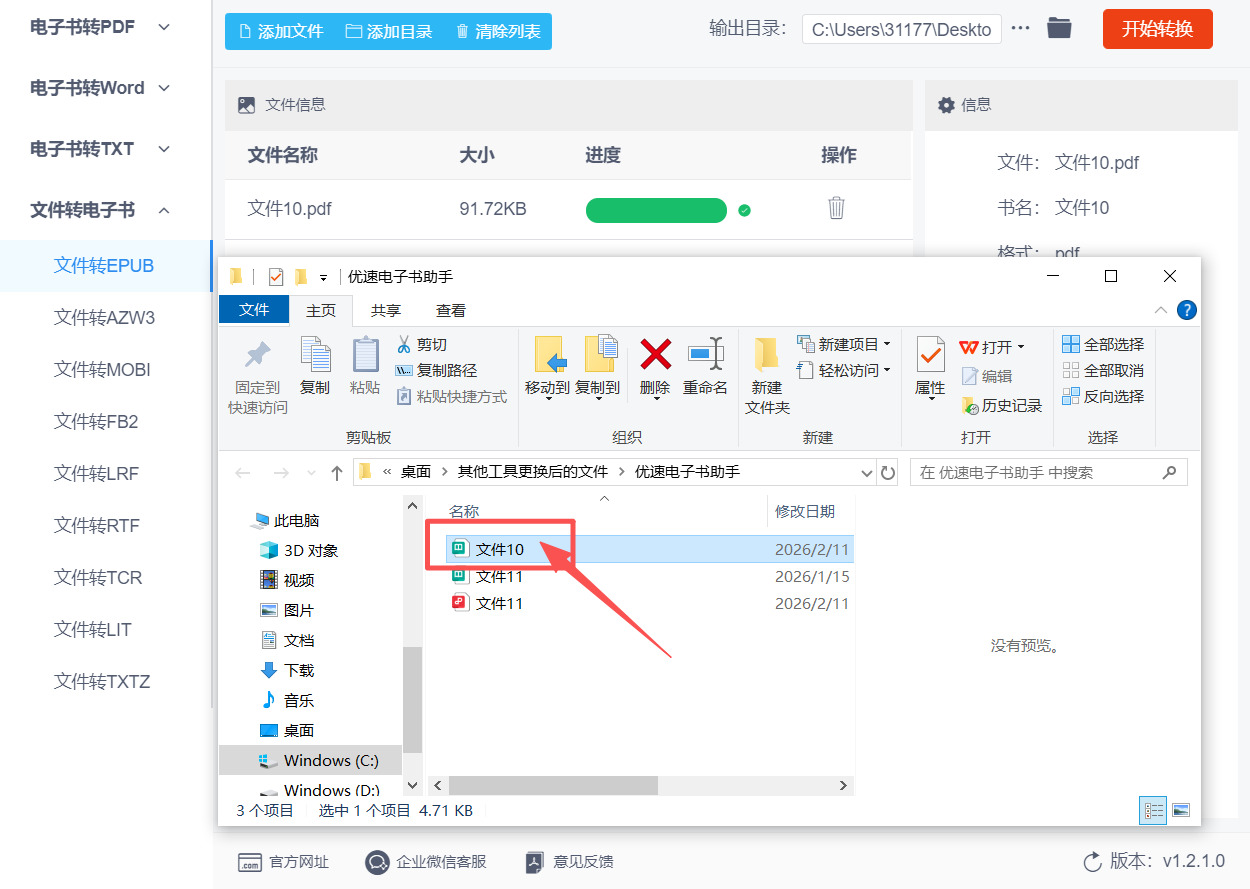Image resolution: width=1250 pixels, height=889 pixels.
Task: Toggle thumbnail view in Explorer status bar
Action: (1183, 810)
